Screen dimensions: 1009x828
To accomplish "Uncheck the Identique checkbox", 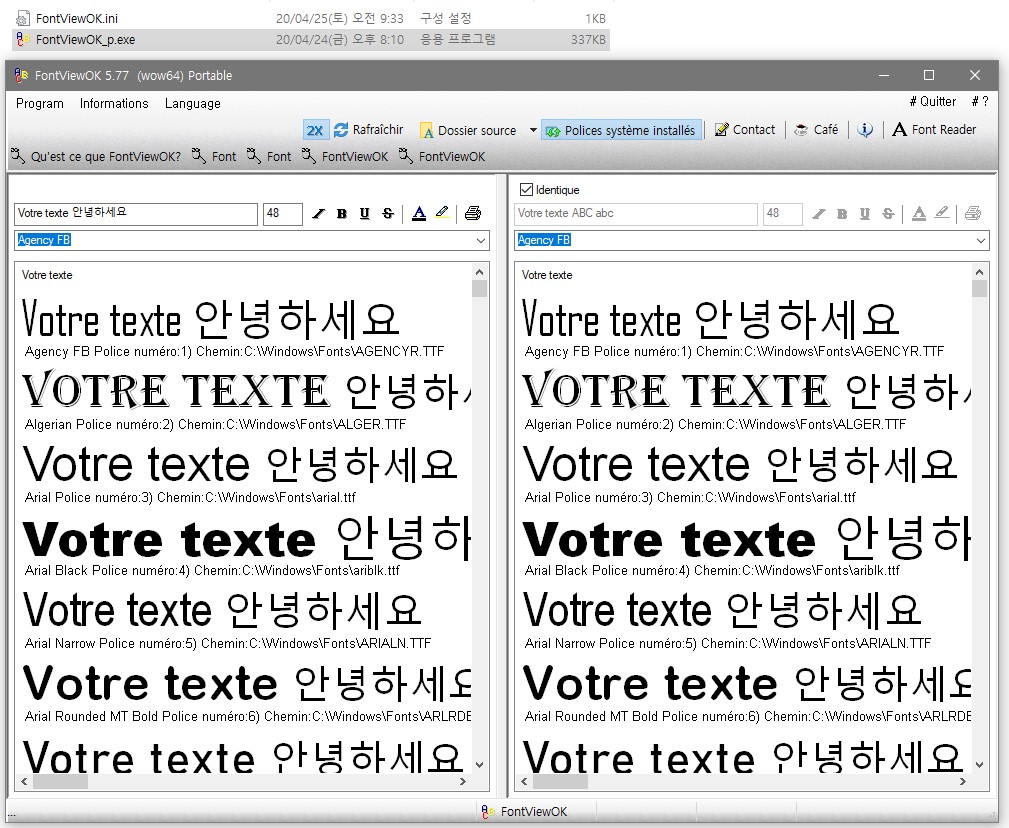I will (x=526, y=190).
